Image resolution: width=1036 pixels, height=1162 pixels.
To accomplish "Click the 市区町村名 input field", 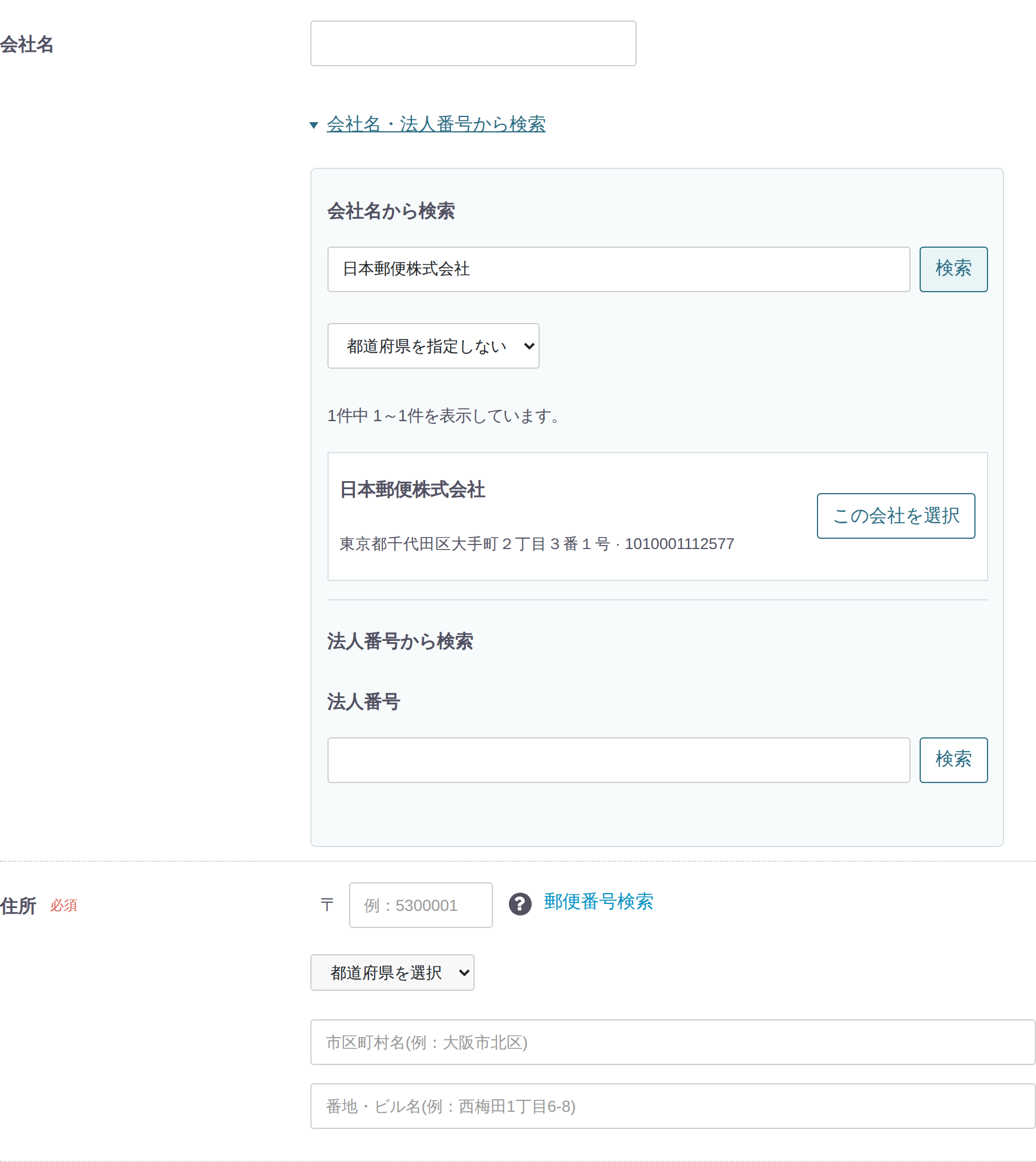I will pos(673,1042).
